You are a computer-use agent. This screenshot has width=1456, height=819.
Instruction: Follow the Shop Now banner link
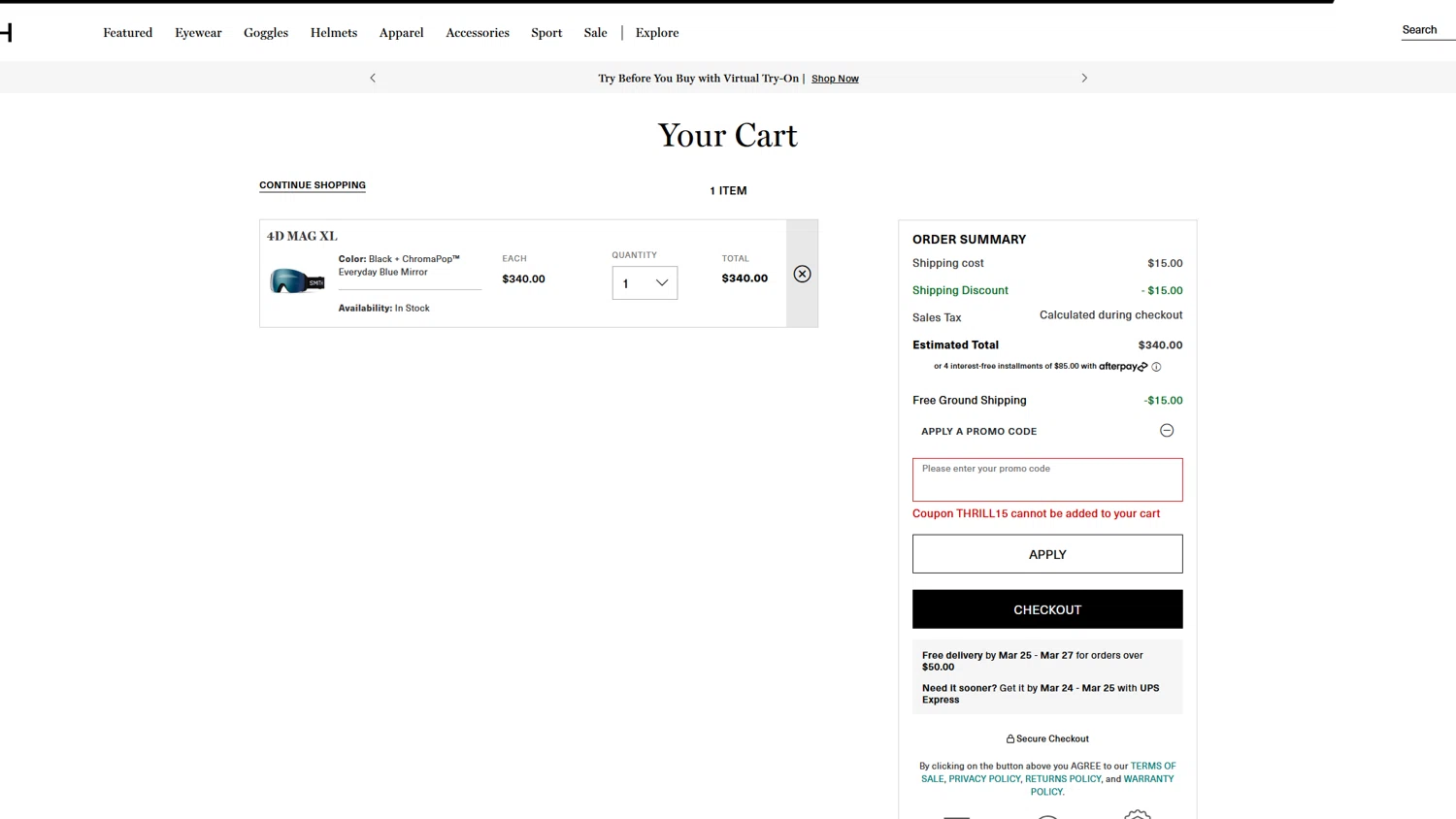(835, 79)
